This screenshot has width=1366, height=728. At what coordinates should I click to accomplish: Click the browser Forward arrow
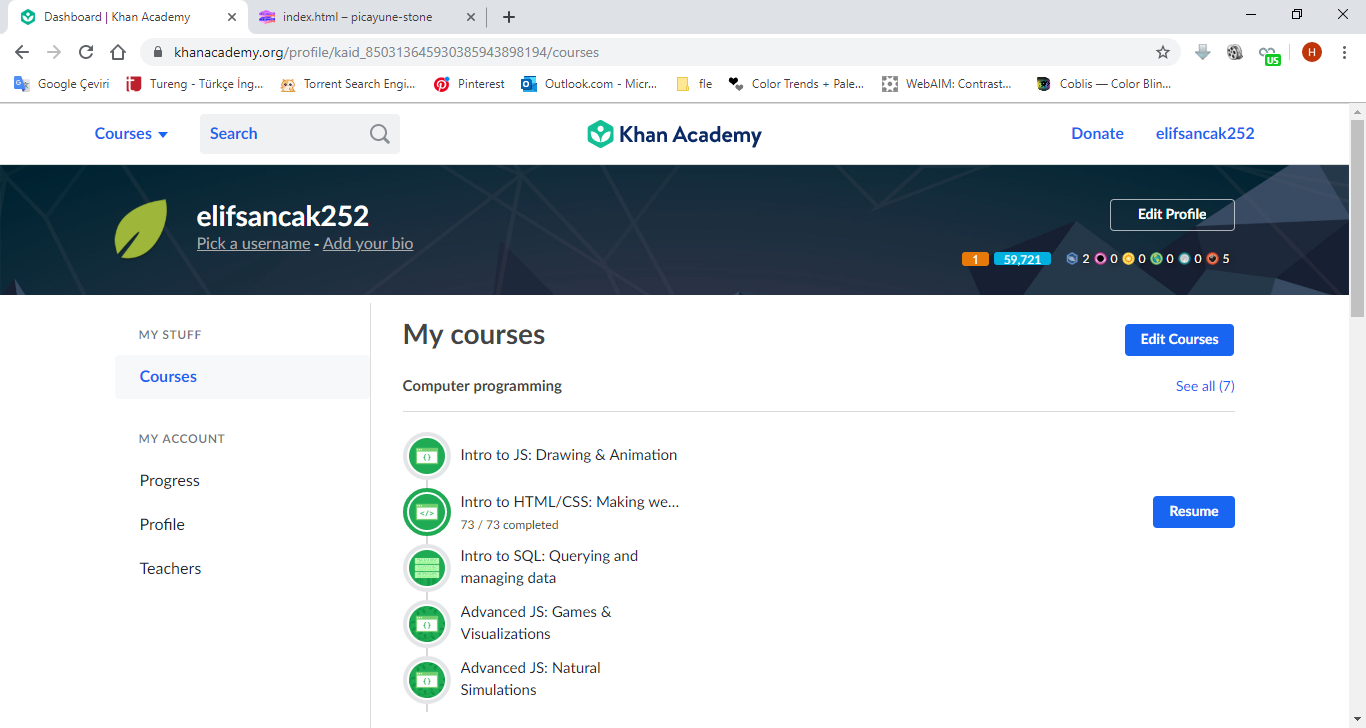pos(54,52)
